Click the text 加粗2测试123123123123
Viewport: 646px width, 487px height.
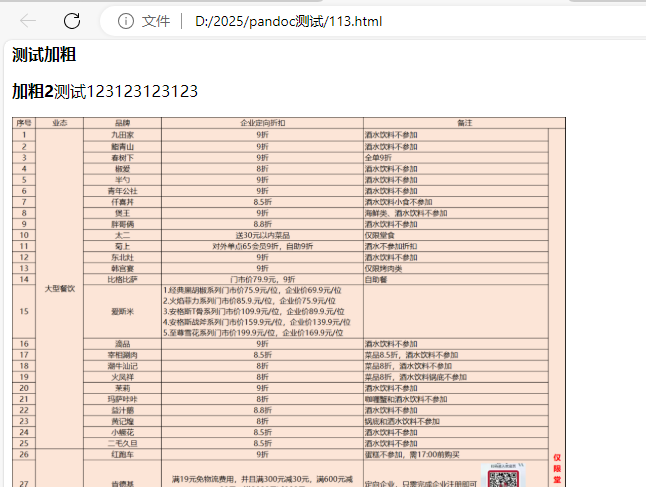105,91
